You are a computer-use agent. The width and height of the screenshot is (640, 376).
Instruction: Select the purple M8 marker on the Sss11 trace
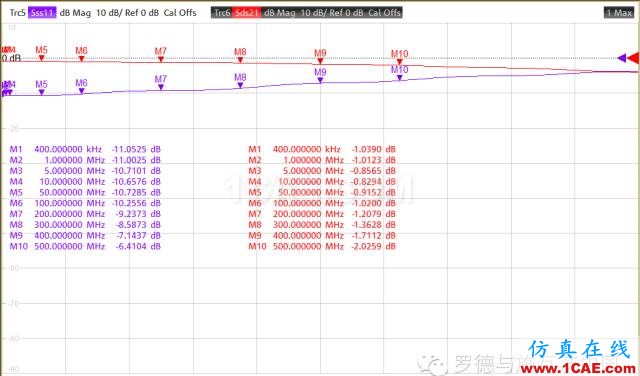(240, 85)
